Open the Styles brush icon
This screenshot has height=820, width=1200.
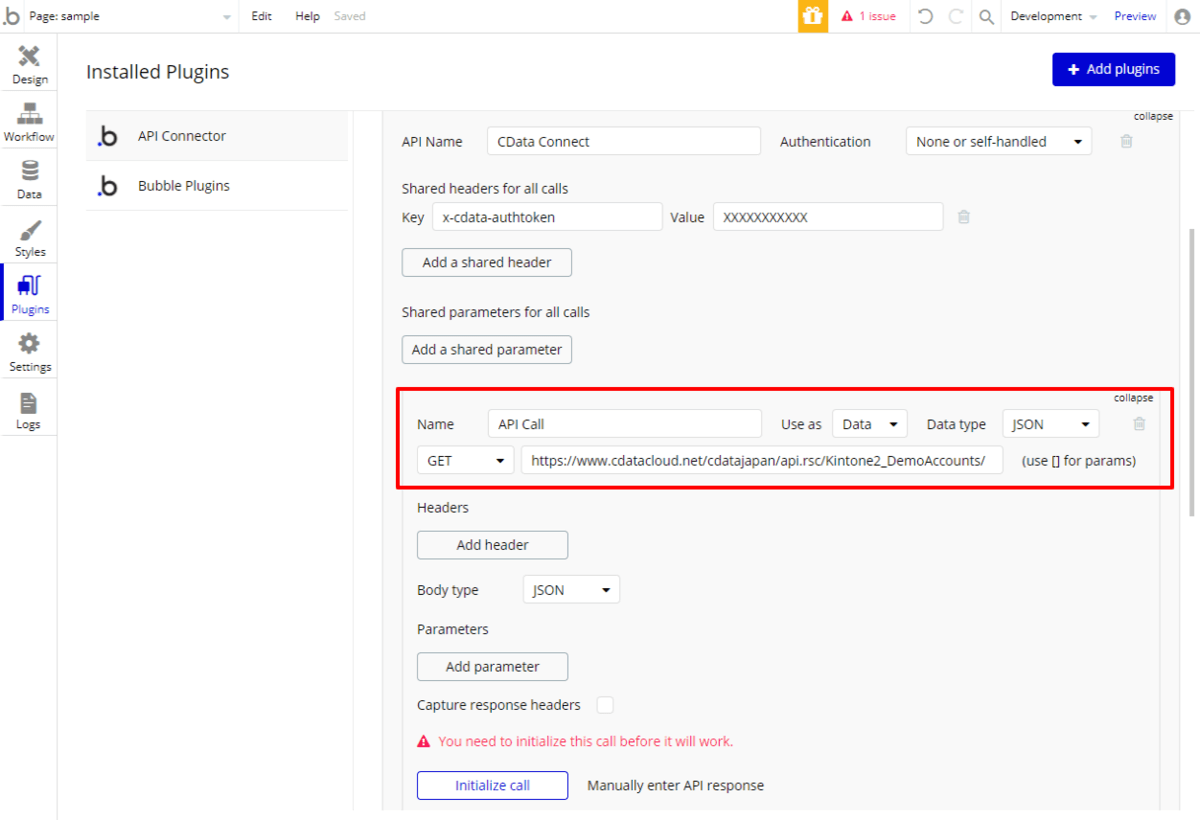click(29, 230)
